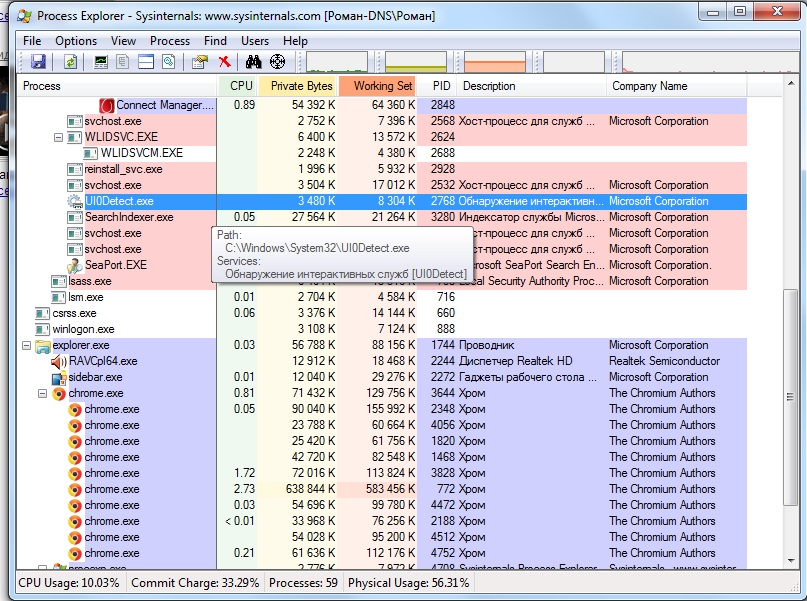This screenshot has height=601, width=807.
Task: Click the CPU usage history mini graph
Action: point(337,62)
